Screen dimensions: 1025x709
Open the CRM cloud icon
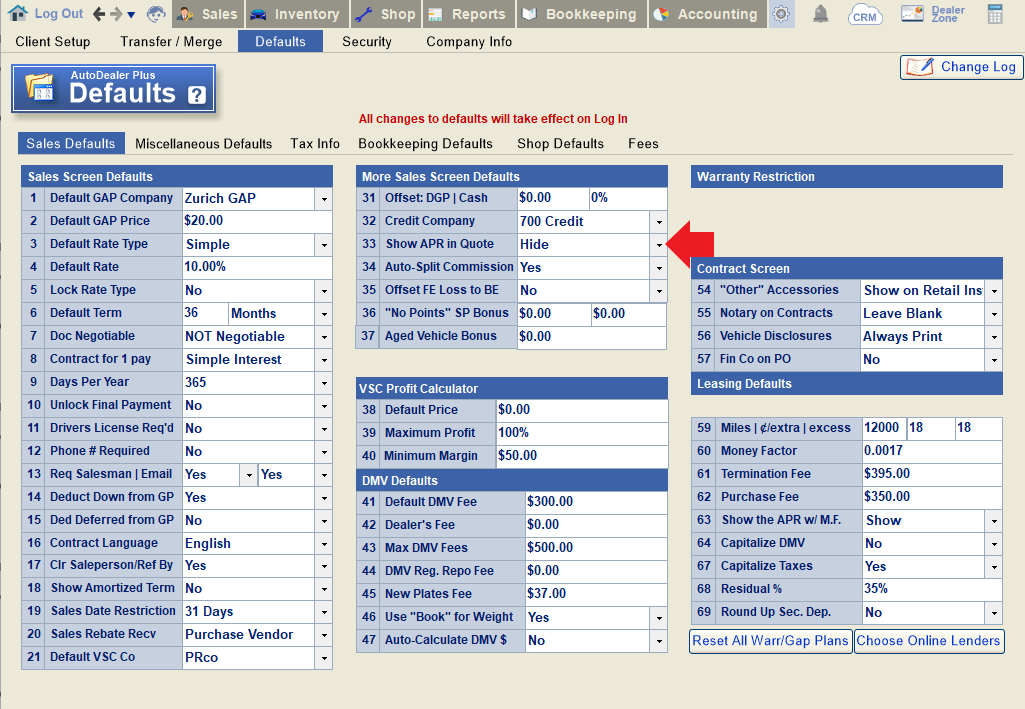pos(865,14)
